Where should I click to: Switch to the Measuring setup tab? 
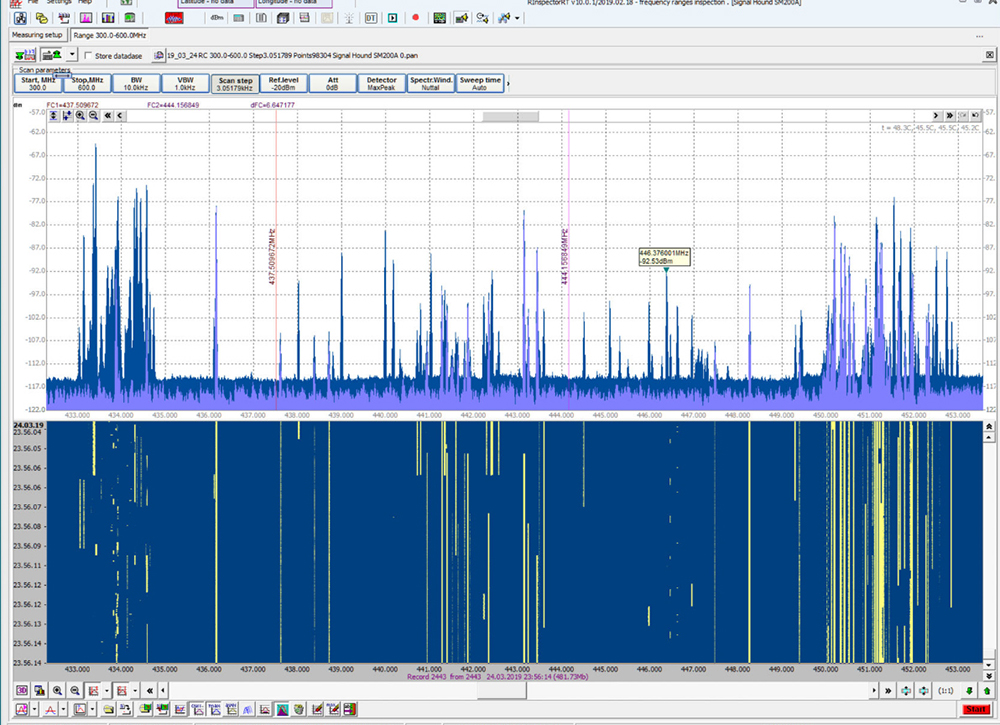[x=37, y=35]
